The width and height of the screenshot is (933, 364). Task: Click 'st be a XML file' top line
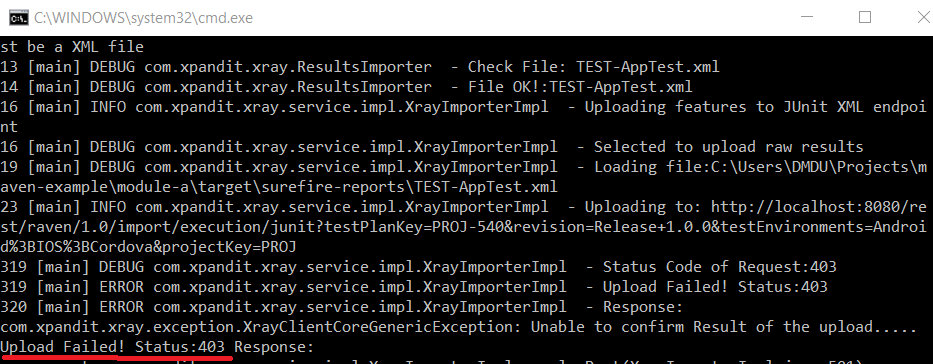(72, 46)
